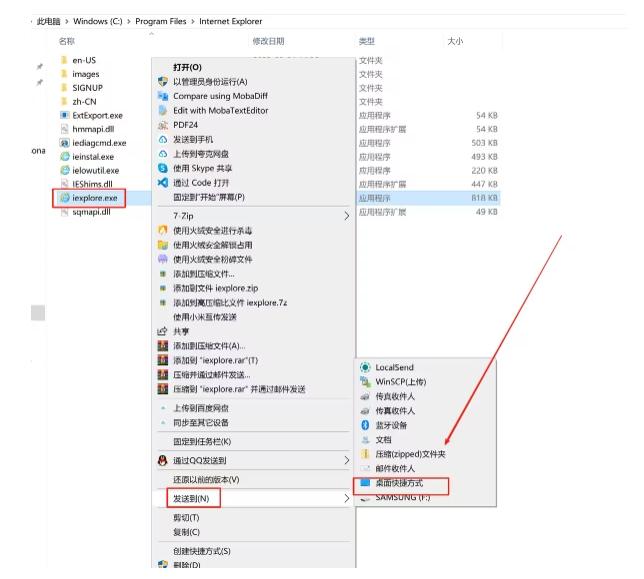The height and width of the screenshot is (579, 644).
Task: Open the zh-CN folder in file list
Action: tap(84, 101)
